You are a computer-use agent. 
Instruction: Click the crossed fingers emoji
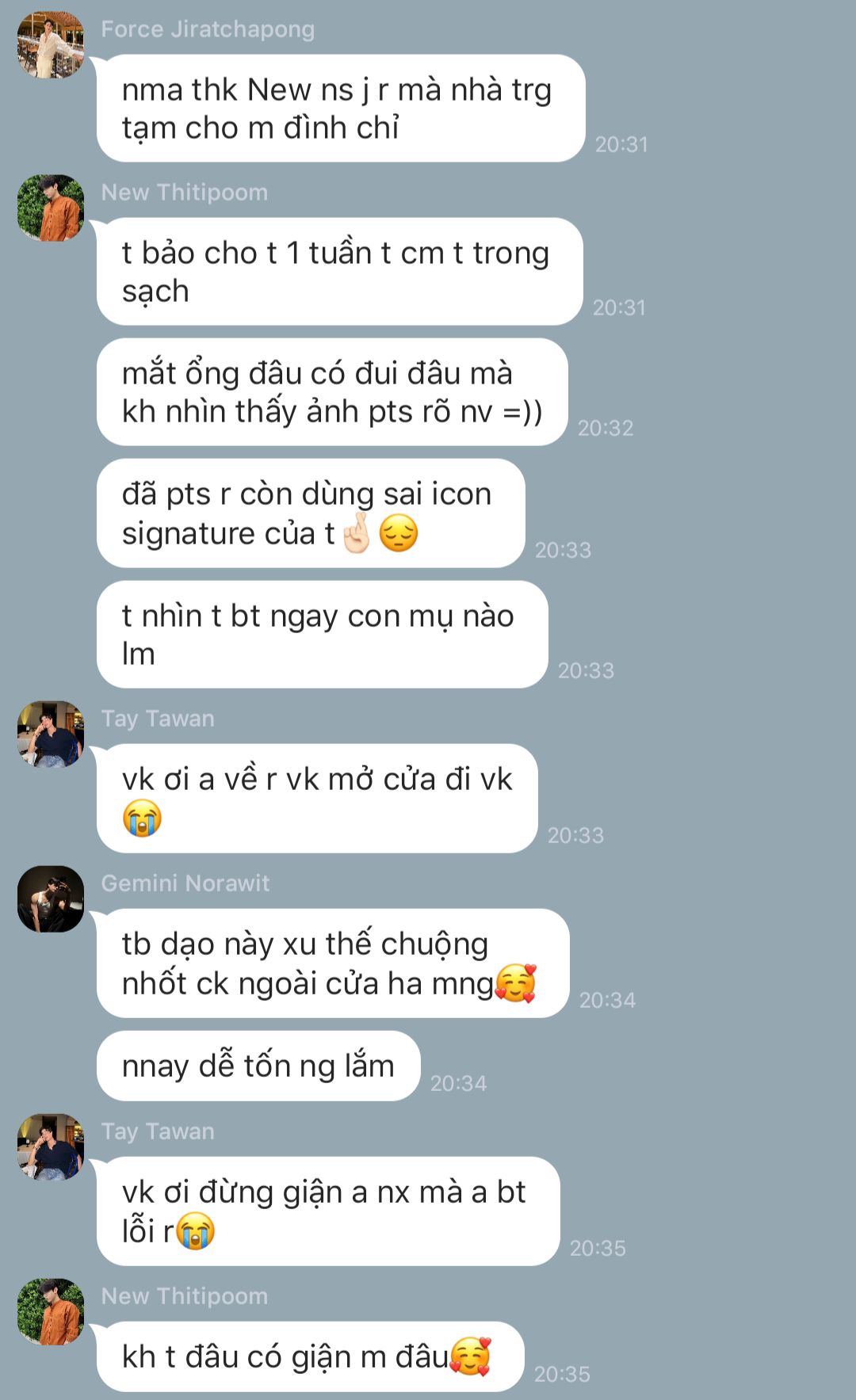pyautogui.click(x=357, y=533)
